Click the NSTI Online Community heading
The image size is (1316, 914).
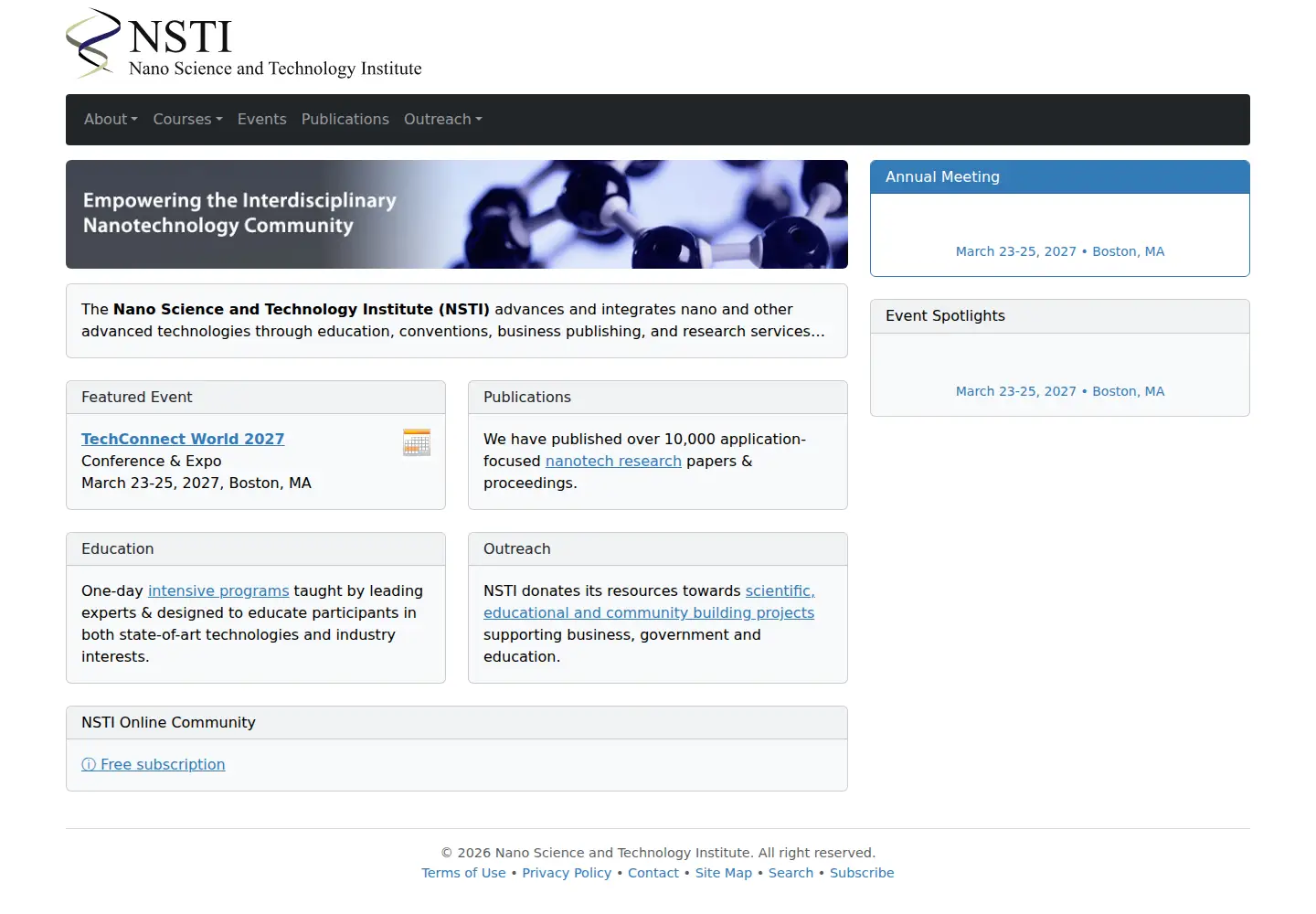pos(457,723)
